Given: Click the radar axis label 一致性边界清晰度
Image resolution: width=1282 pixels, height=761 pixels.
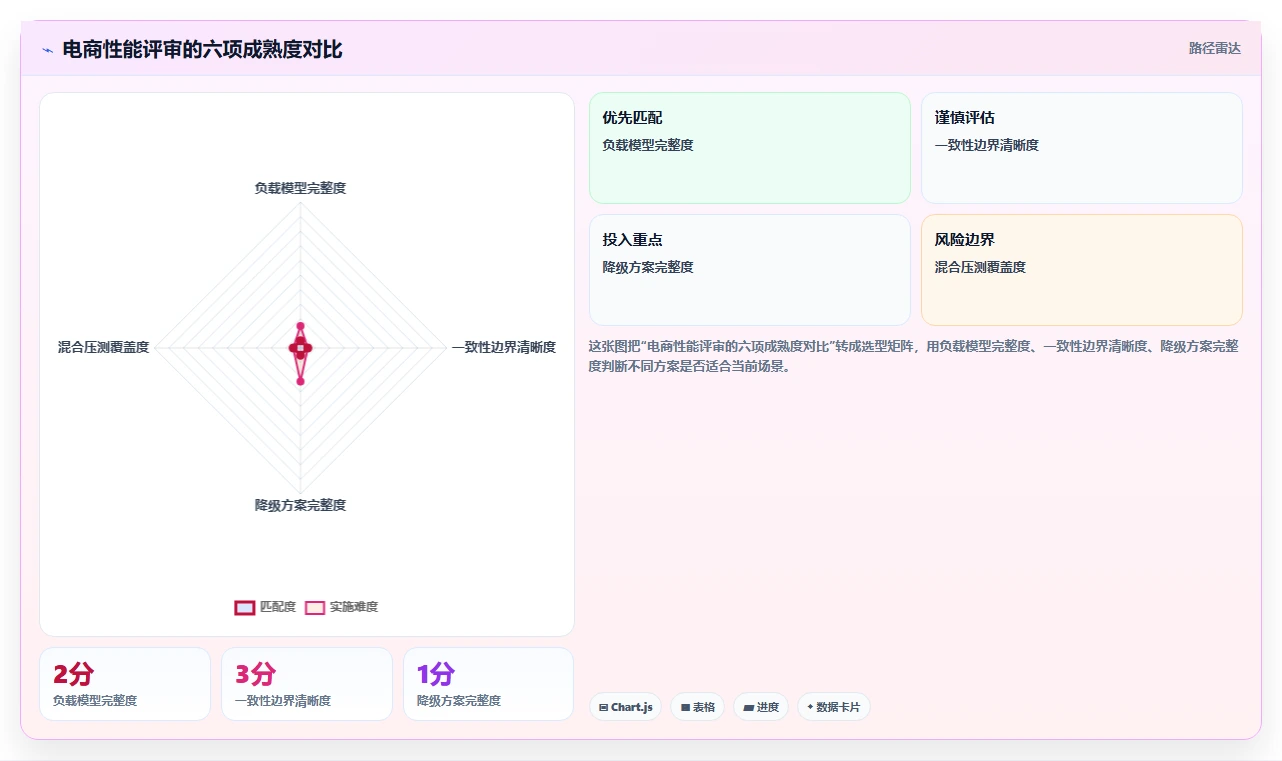Looking at the screenshot, I should [x=504, y=347].
